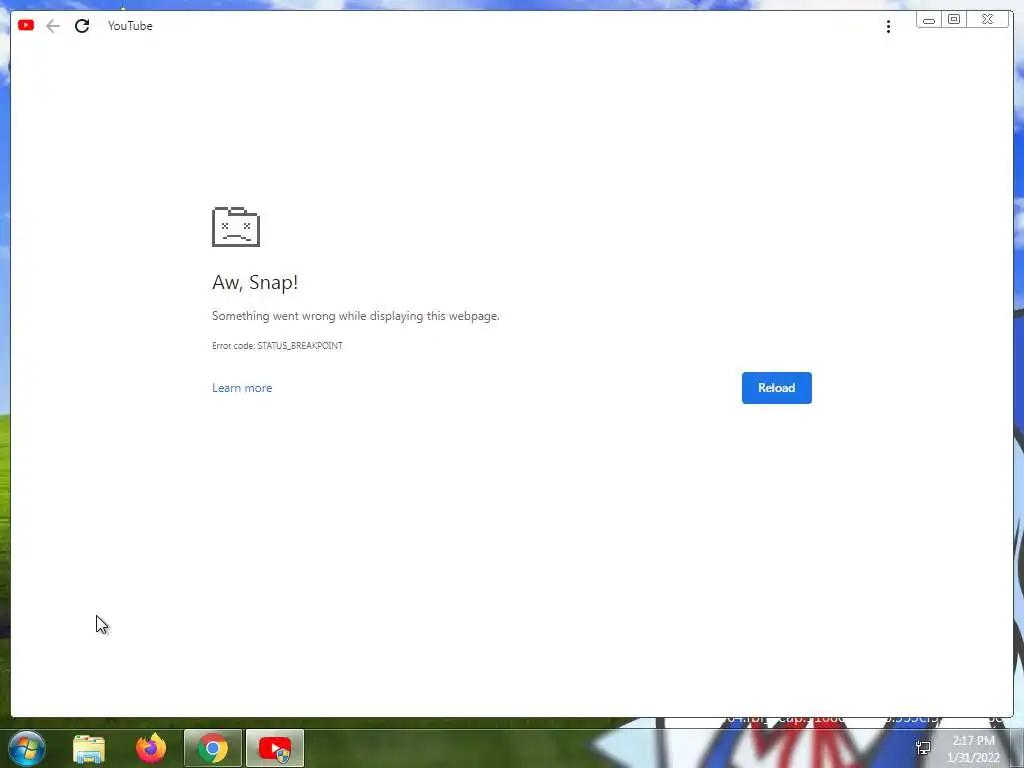The width and height of the screenshot is (1024, 768).
Task: Open the Windows Start menu
Action: (27, 748)
